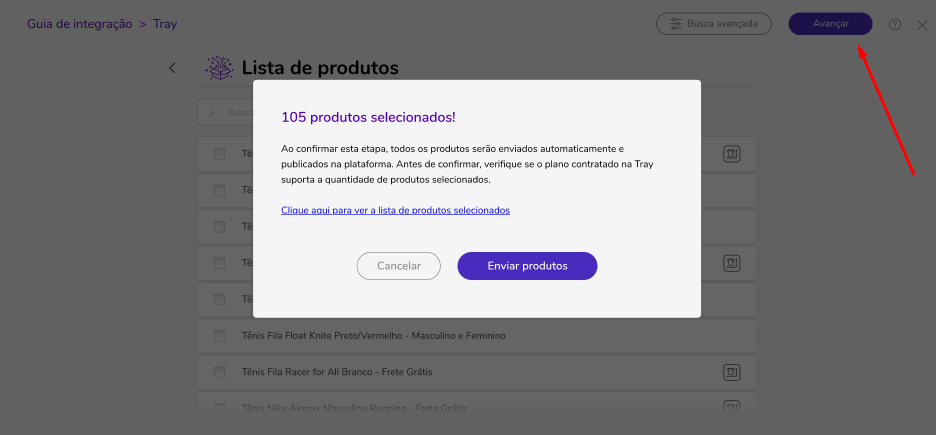
Task: Confirm with Enviar produtos
Action: pyautogui.click(x=527, y=266)
